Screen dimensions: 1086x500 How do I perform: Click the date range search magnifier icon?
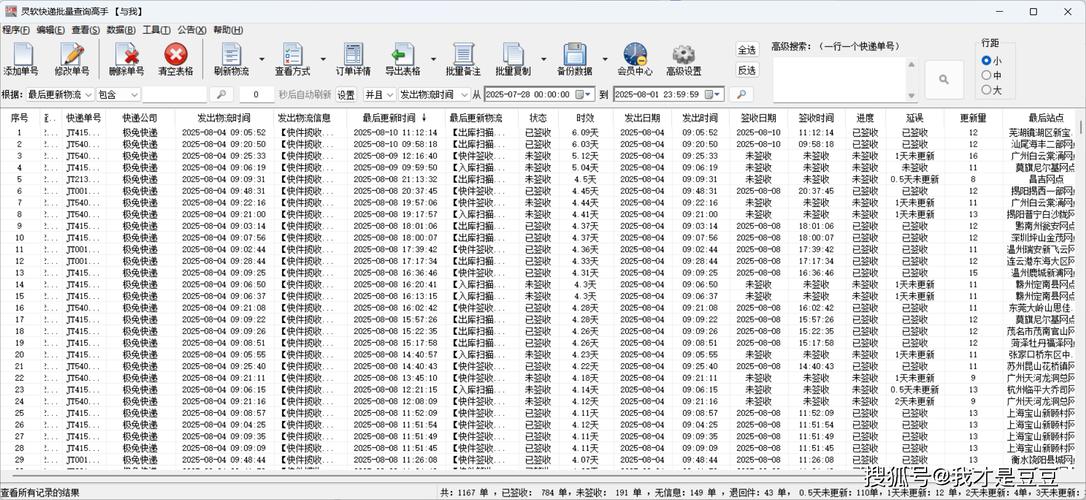[x=741, y=94]
